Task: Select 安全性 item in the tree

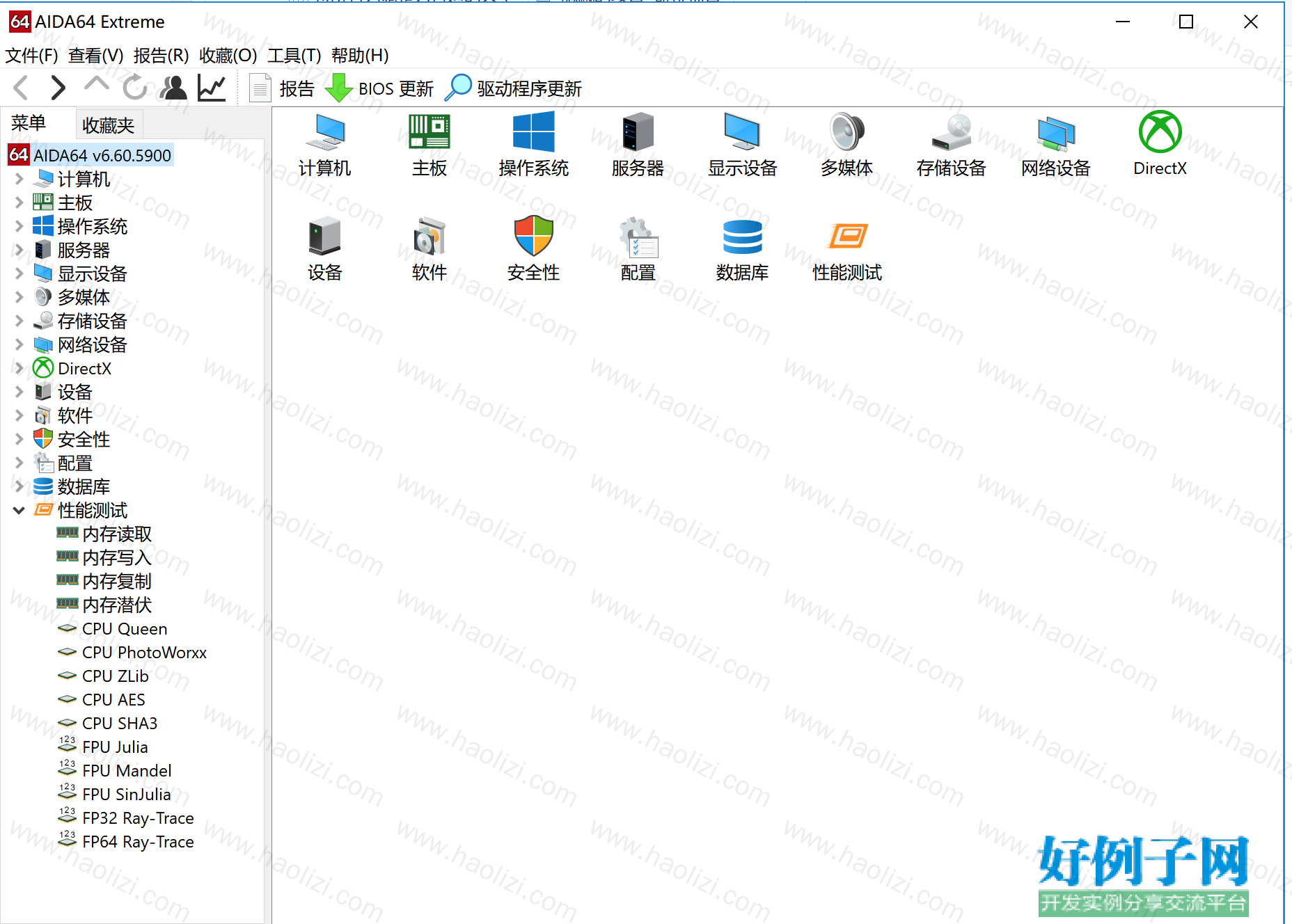Action: pos(72,440)
